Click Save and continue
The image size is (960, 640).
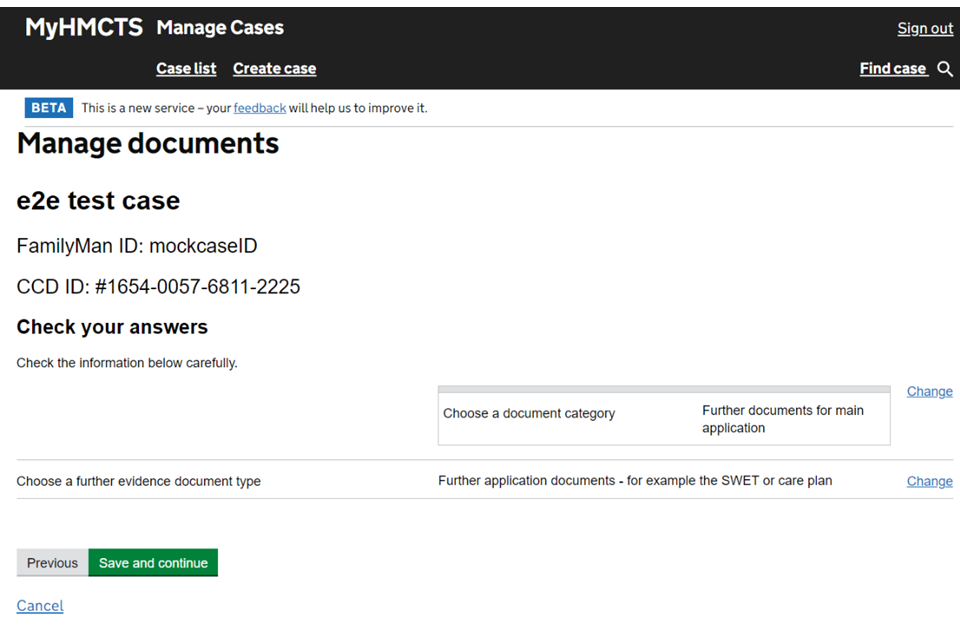point(153,562)
